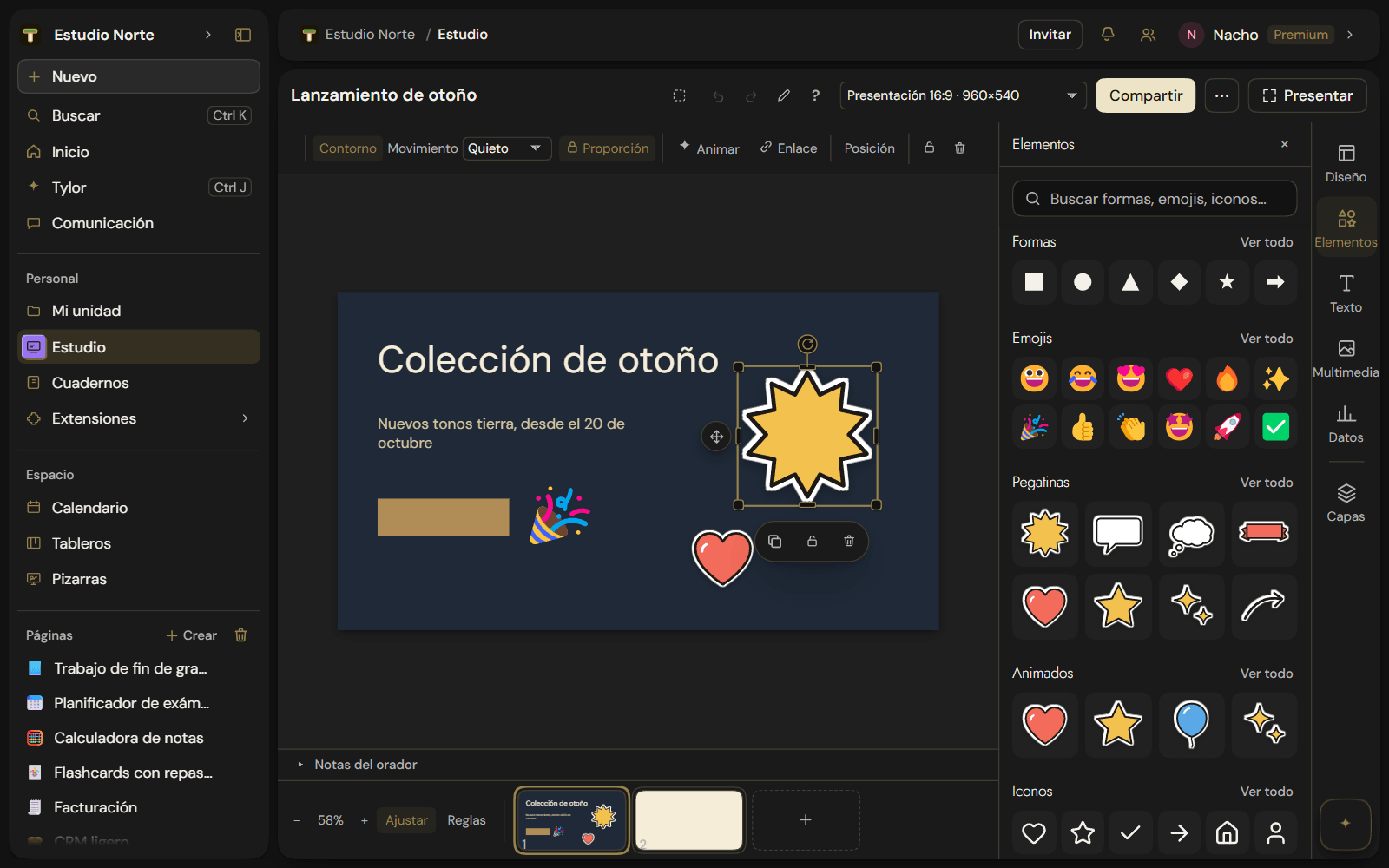
Task: Open the collaborators people icon
Action: click(1148, 34)
